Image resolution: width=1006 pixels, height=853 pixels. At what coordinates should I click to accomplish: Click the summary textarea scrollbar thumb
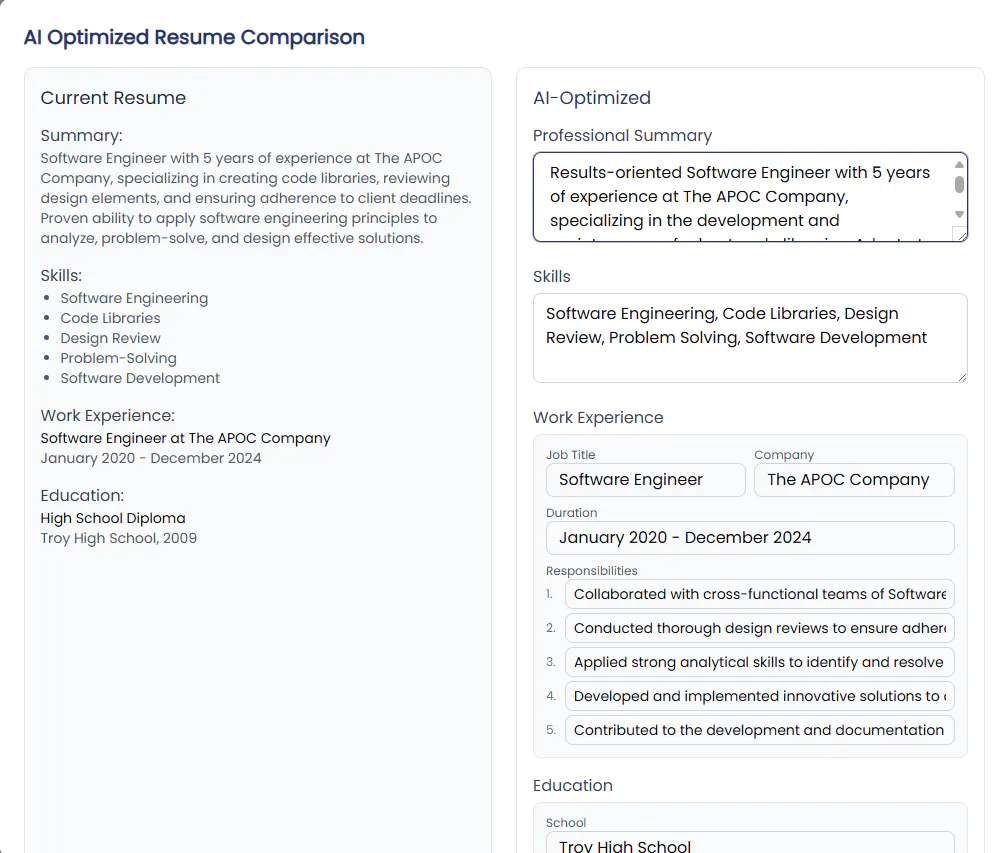click(x=959, y=184)
